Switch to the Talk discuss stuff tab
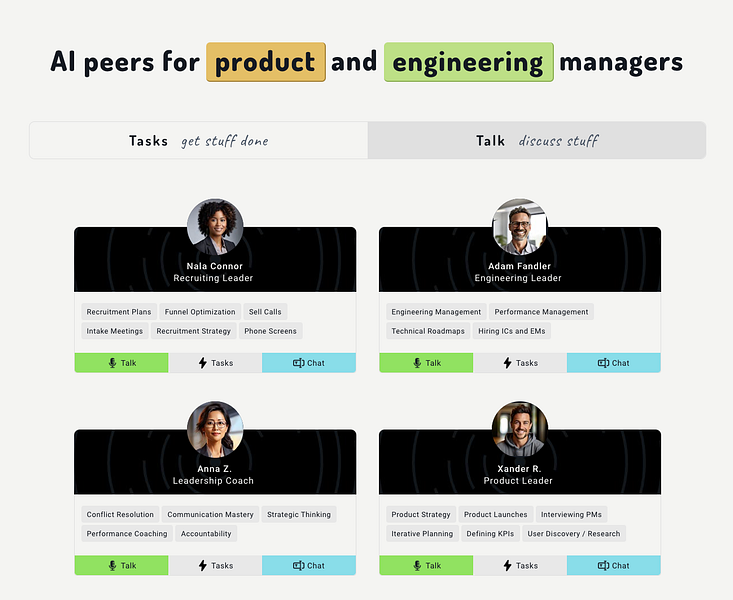 [x=537, y=140]
